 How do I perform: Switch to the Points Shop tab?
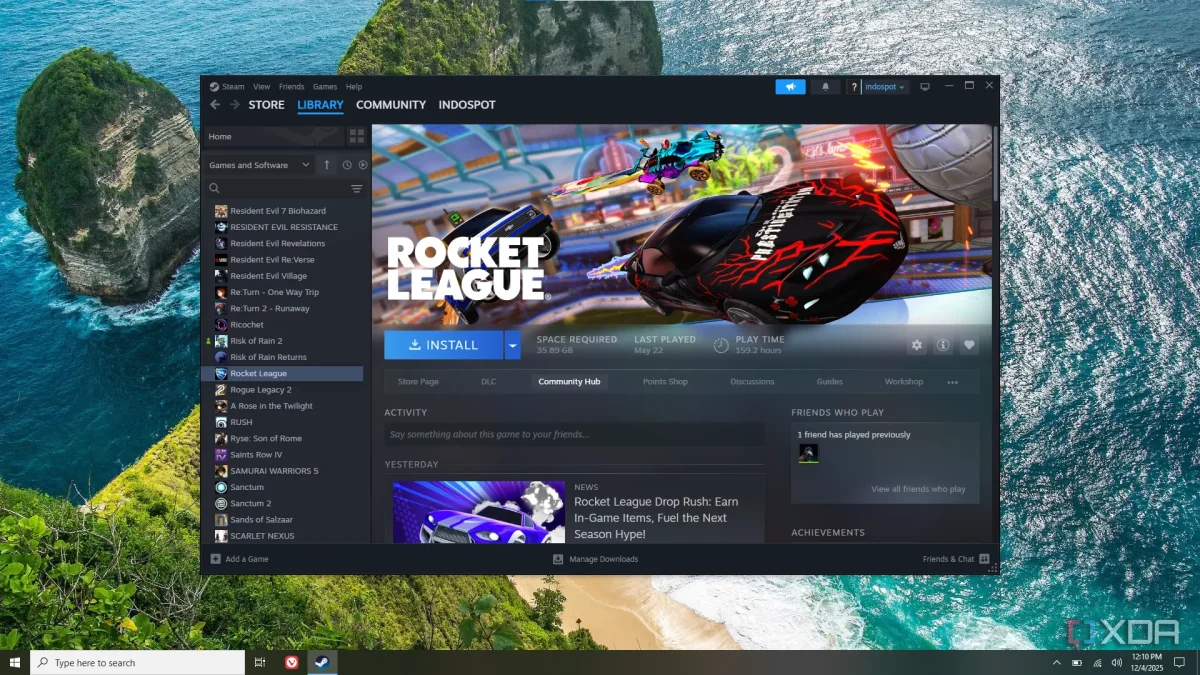(x=664, y=381)
